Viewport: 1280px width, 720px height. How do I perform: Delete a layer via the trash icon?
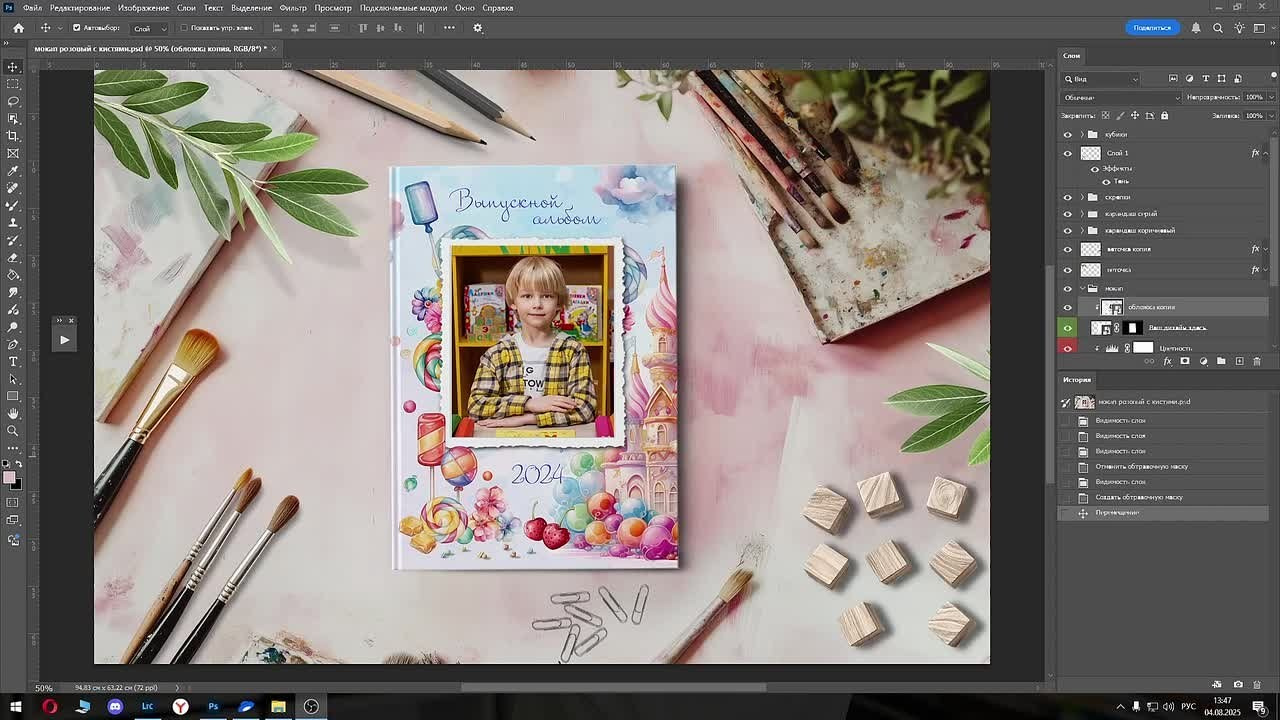(1257, 361)
